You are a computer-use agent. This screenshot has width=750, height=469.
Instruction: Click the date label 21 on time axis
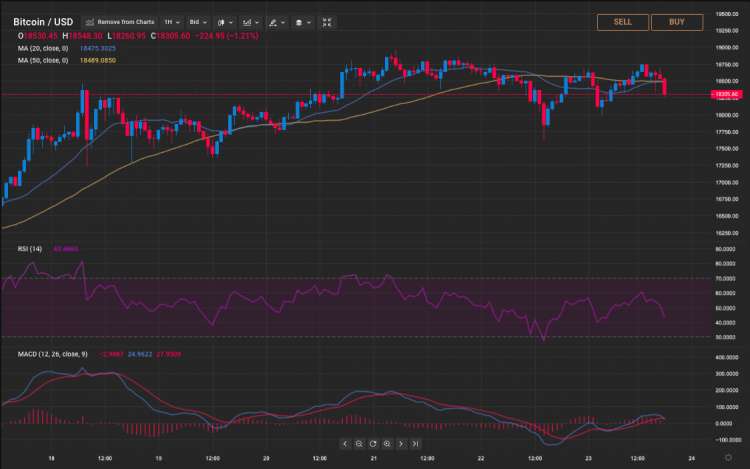tap(374, 458)
